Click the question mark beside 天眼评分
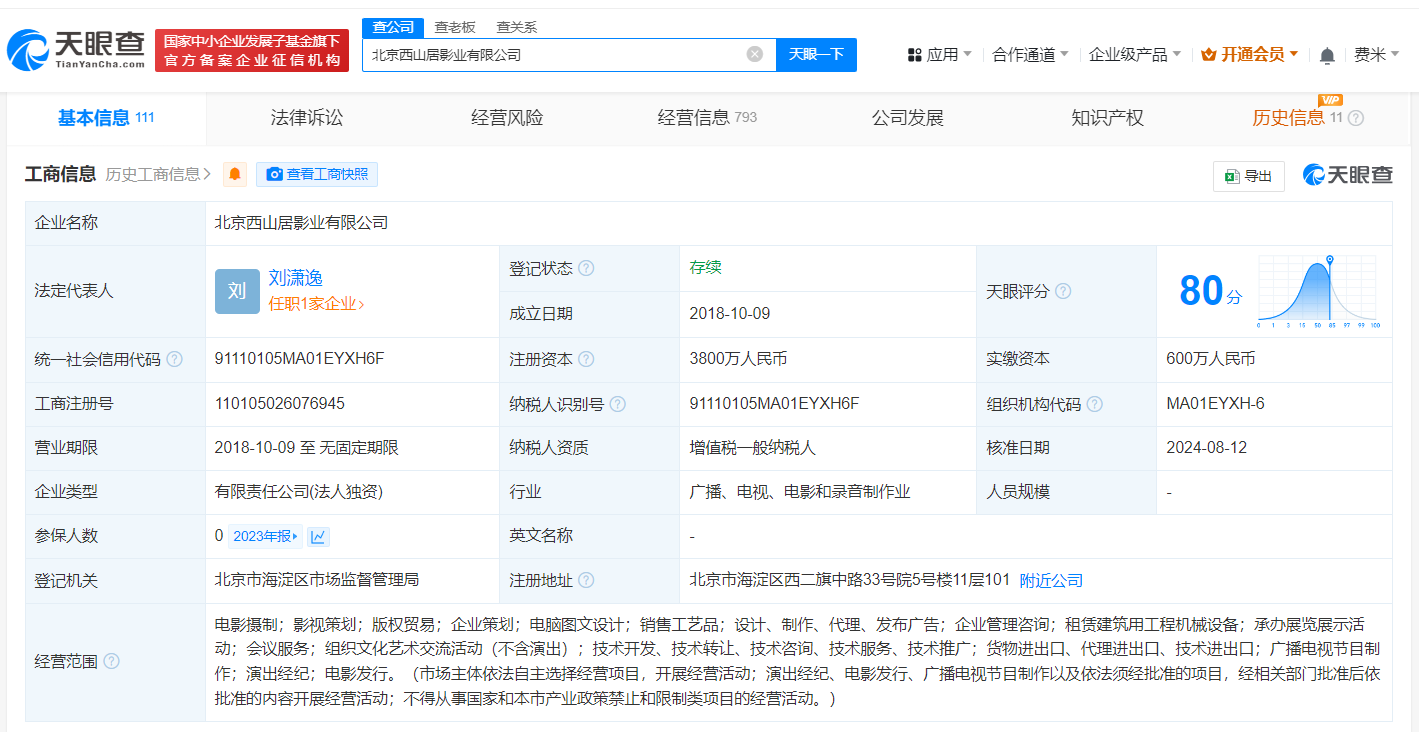Screen dimensions: 1419x732 [1063, 291]
